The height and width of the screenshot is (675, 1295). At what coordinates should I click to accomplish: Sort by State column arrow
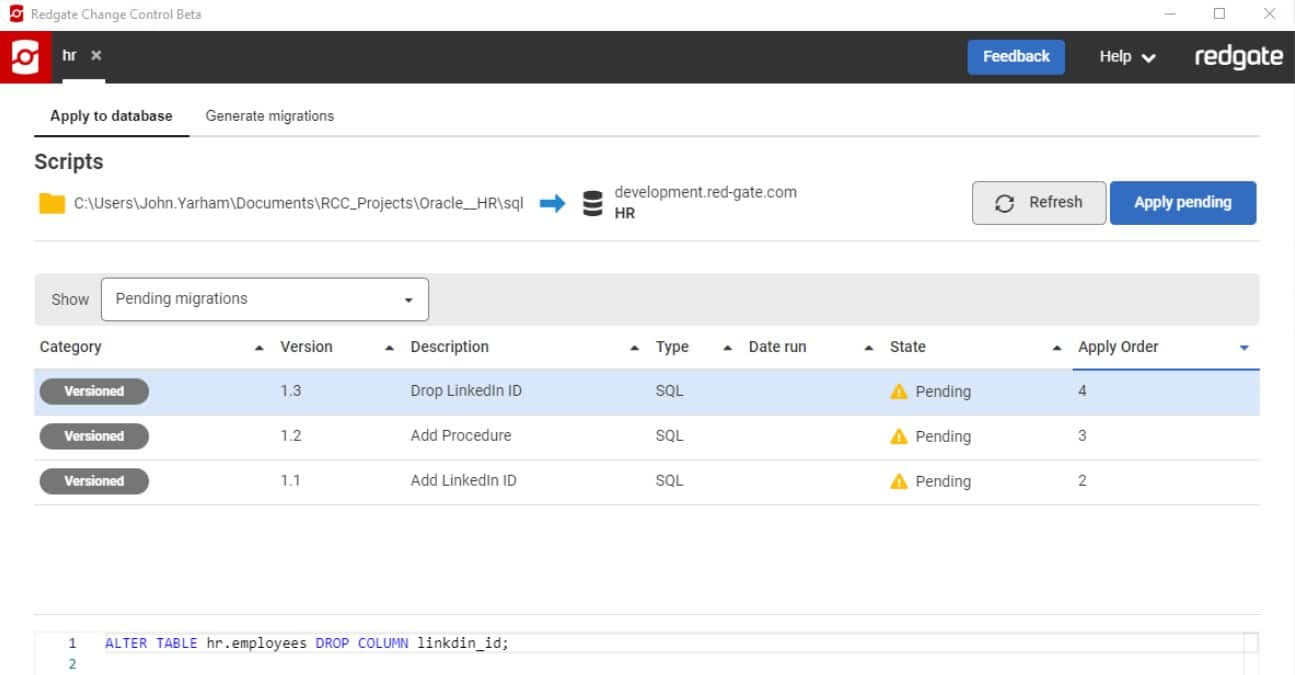point(1057,348)
